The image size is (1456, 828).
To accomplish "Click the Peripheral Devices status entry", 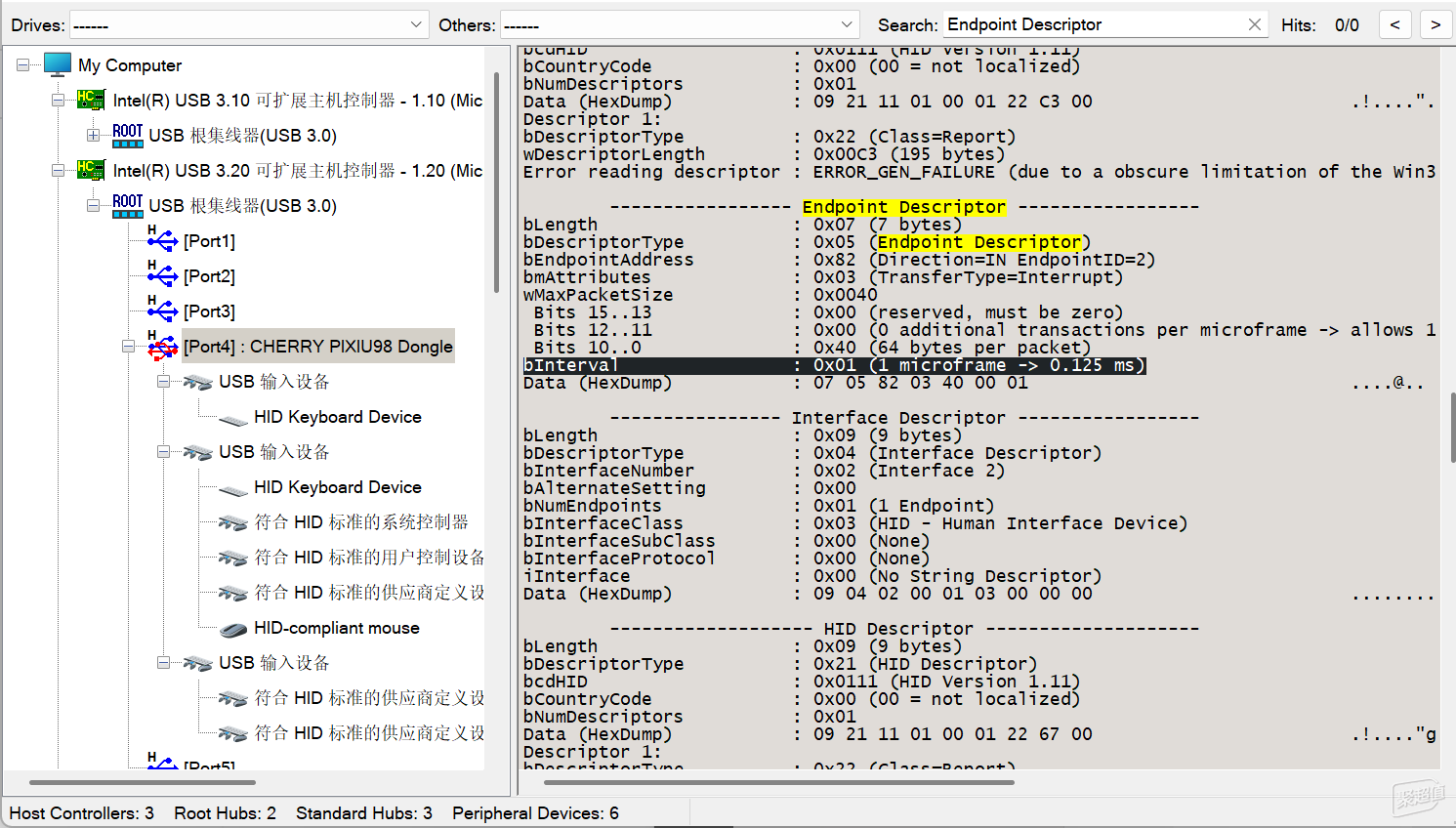I will (535, 813).
